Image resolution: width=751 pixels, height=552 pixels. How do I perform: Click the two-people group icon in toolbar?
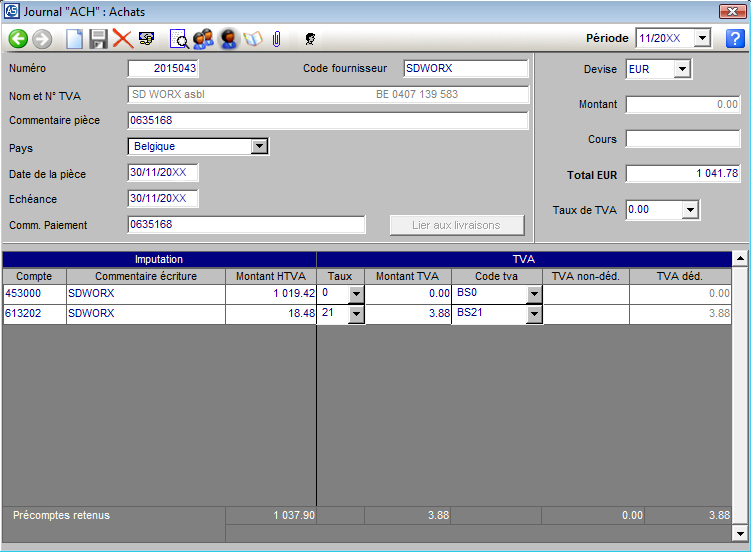[x=204, y=39]
